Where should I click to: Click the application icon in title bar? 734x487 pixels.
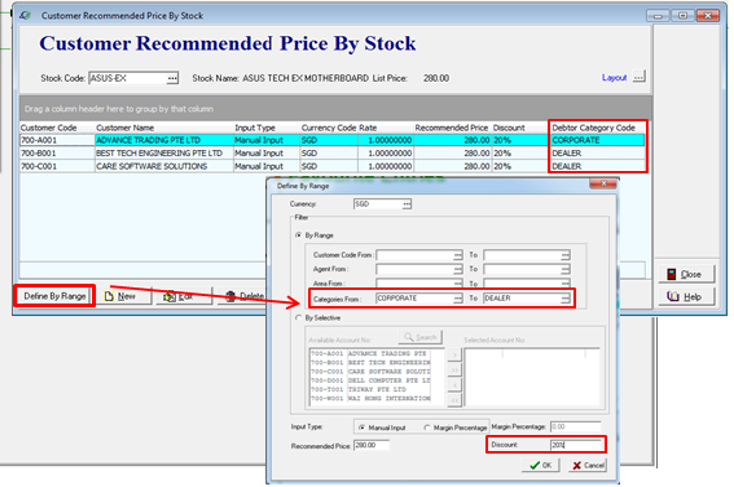25,15
